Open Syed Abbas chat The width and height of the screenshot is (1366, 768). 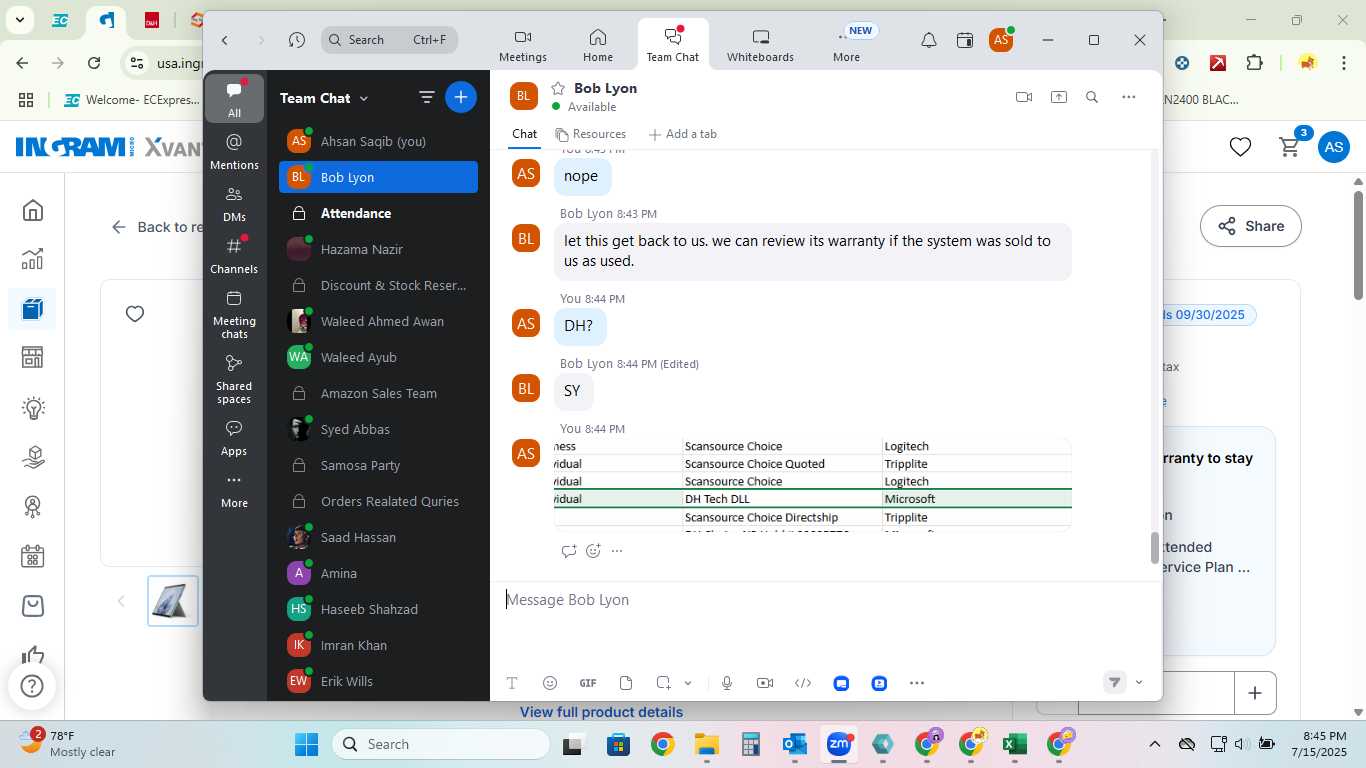378,429
